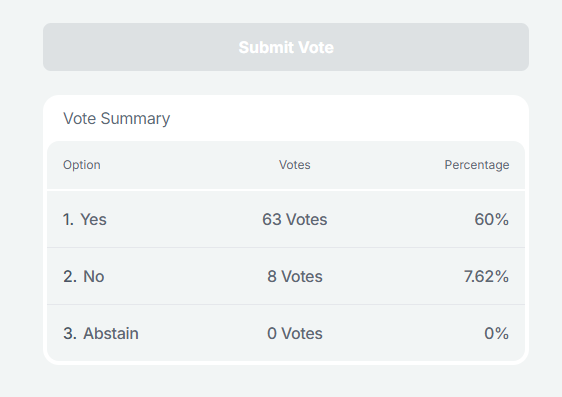The image size is (562, 397).
Task: Select the '3. Abstain' option row
Action: pyautogui.click(x=286, y=333)
